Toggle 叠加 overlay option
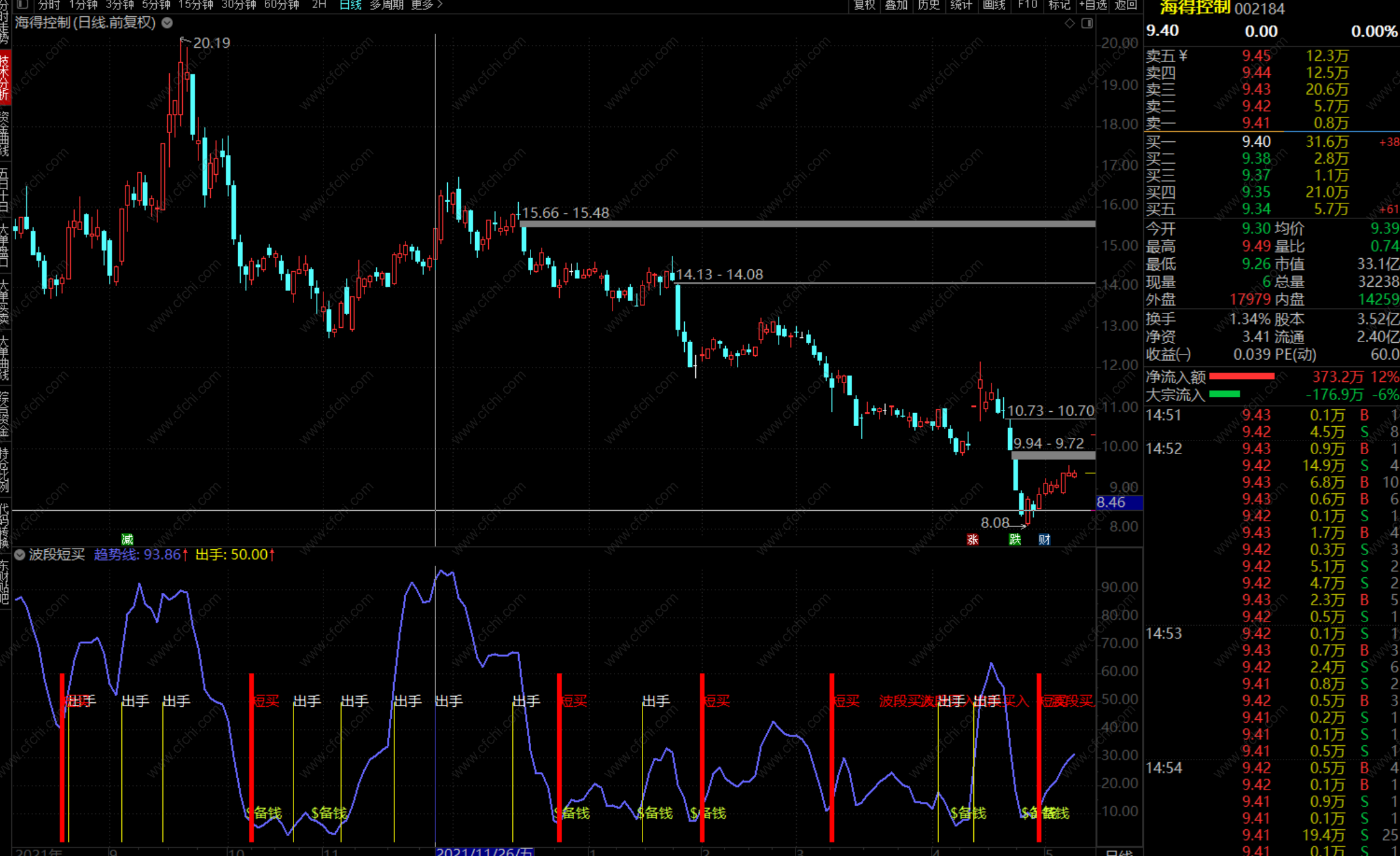Viewport: 1400px width, 856px height. tap(896, 4)
